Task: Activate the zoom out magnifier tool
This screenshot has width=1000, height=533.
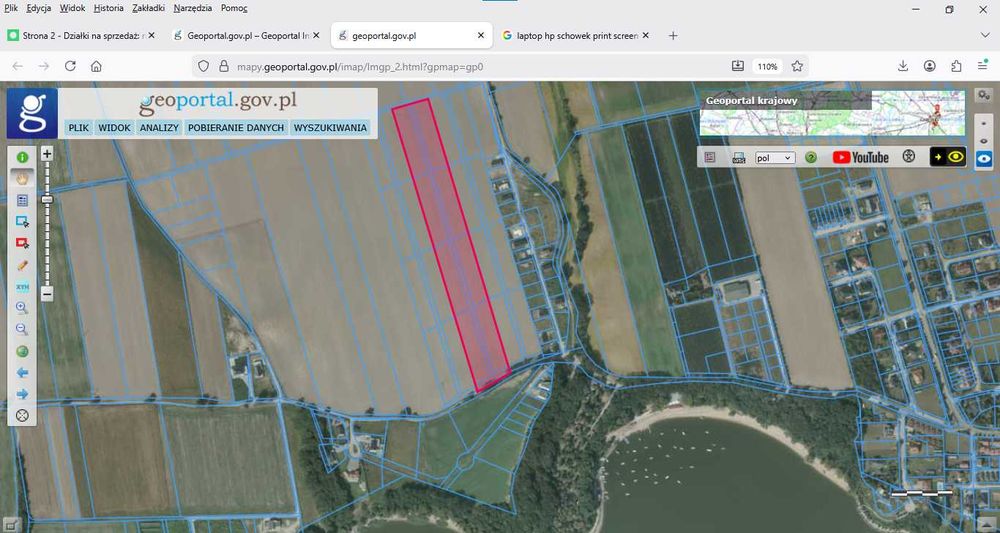Action: 22,330
